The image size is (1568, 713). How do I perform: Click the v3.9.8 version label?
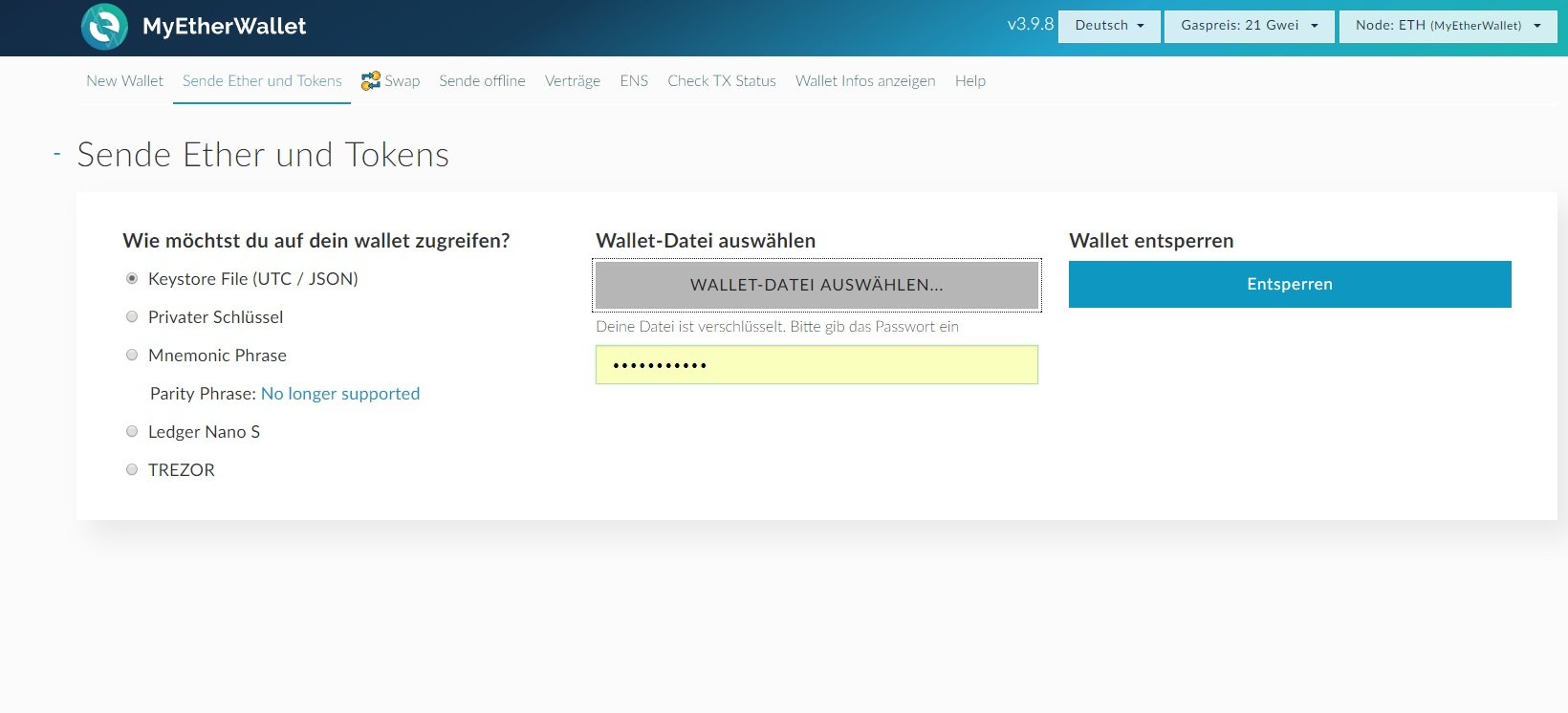click(x=1031, y=24)
